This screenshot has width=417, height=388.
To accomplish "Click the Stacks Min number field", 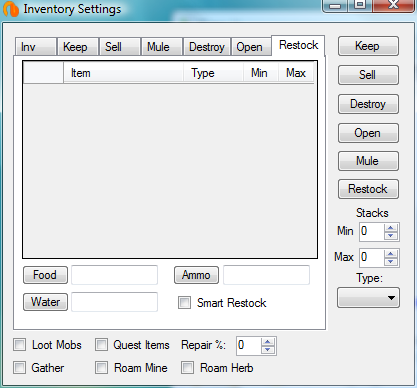I will 372,232.
